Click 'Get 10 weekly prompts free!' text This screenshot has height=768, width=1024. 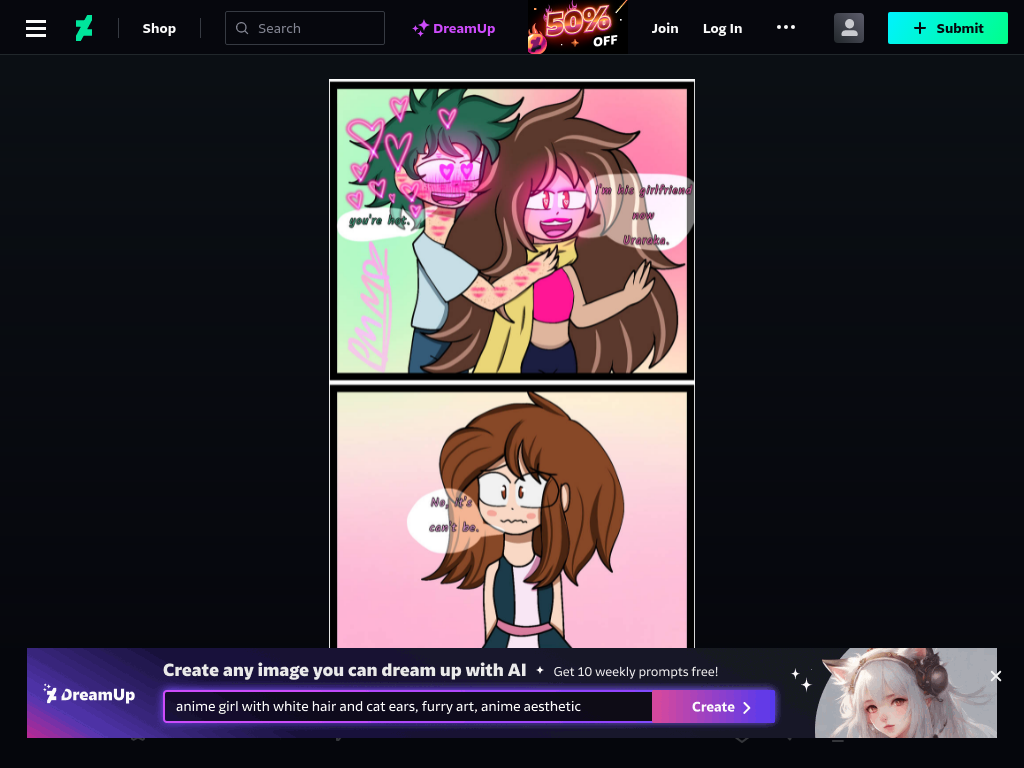tap(635, 671)
